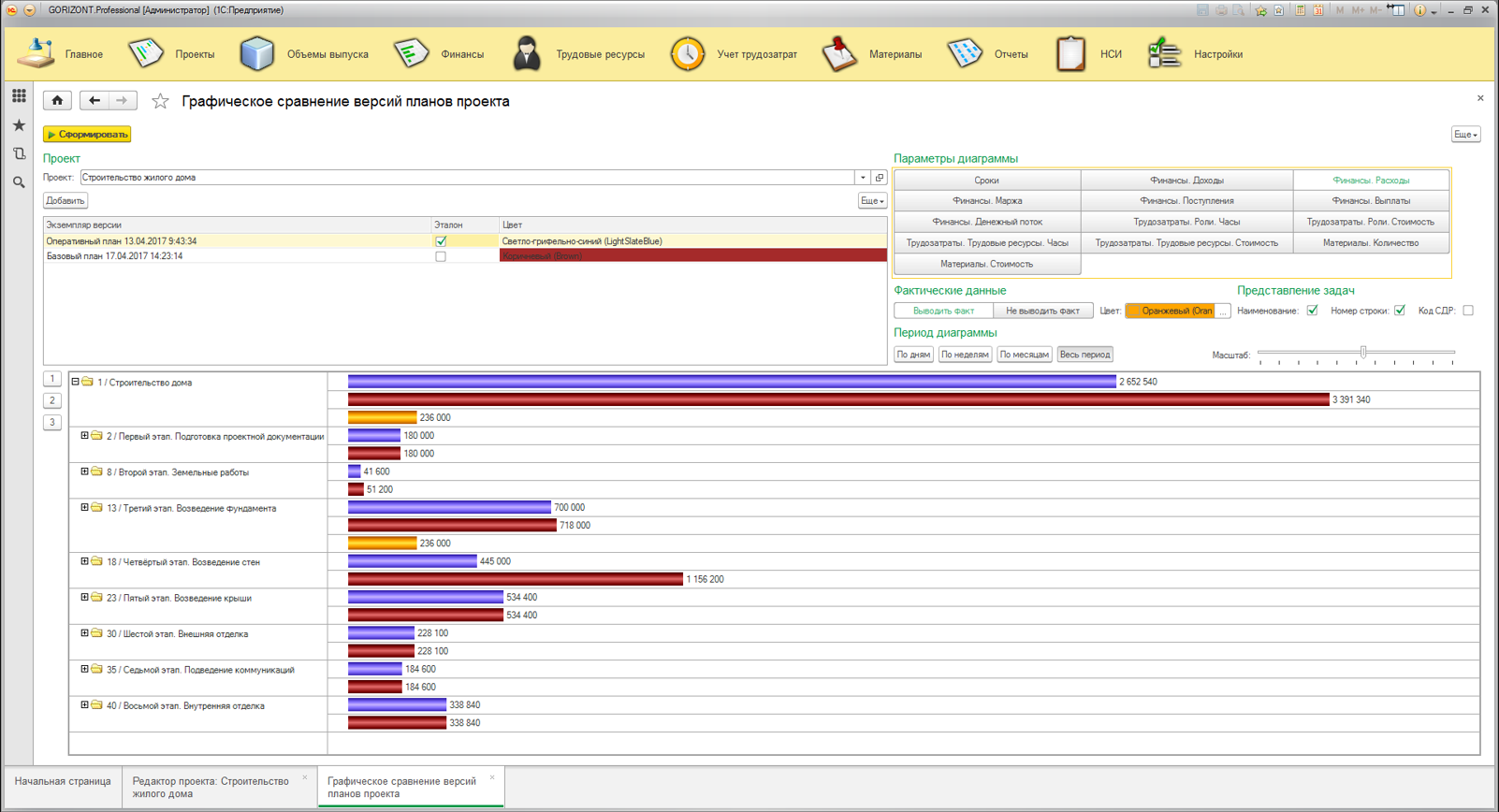This screenshot has width=1499, height=812.
Task: Expand 8 / Второй этап. Земельные работы
Action: pyautogui.click(x=84, y=472)
